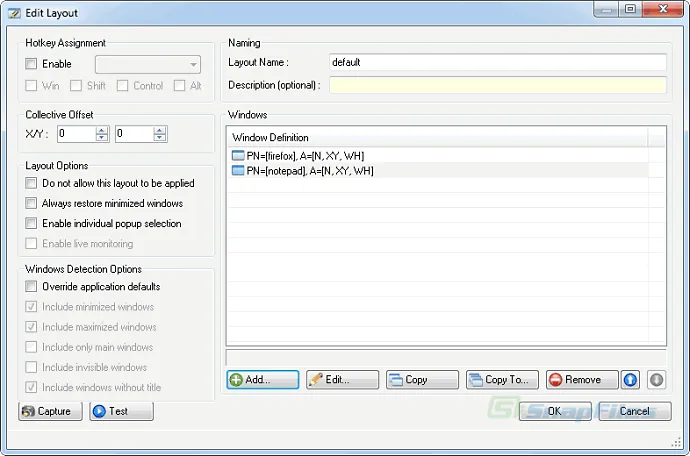Remove the selected window definition

[x=582, y=379]
